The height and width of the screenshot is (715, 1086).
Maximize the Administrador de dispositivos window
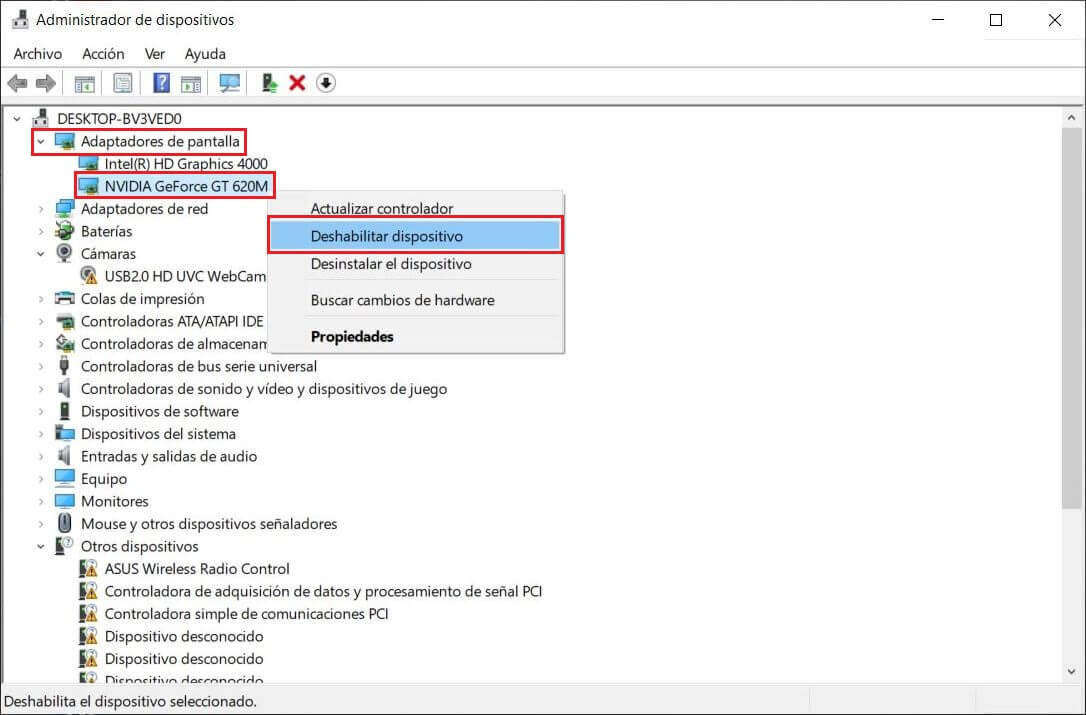click(996, 20)
